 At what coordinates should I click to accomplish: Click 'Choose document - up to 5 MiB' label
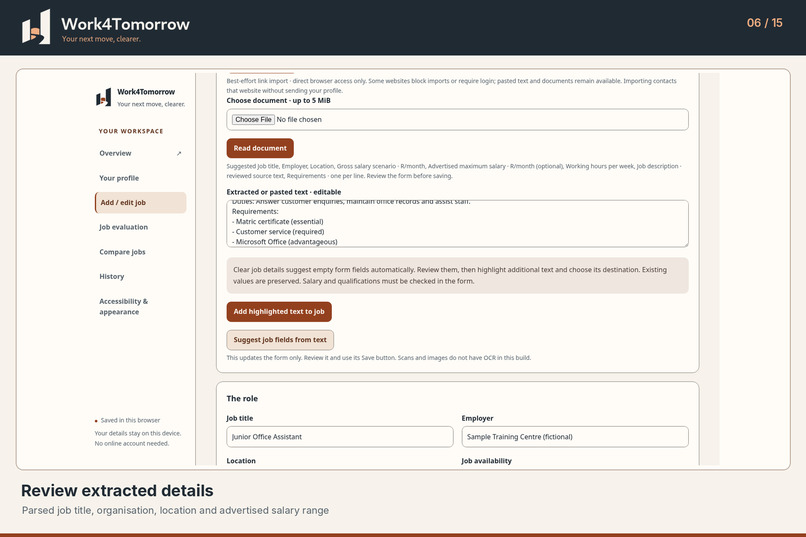pos(279,100)
